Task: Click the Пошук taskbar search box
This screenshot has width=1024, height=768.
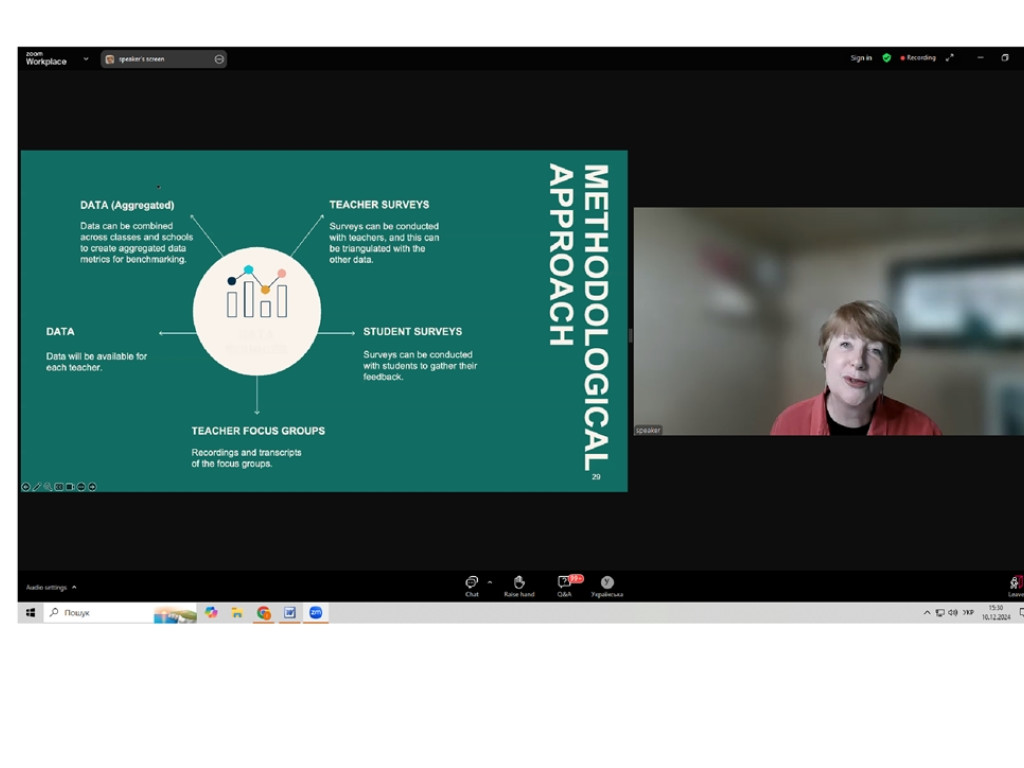Action: pos(98,613)
